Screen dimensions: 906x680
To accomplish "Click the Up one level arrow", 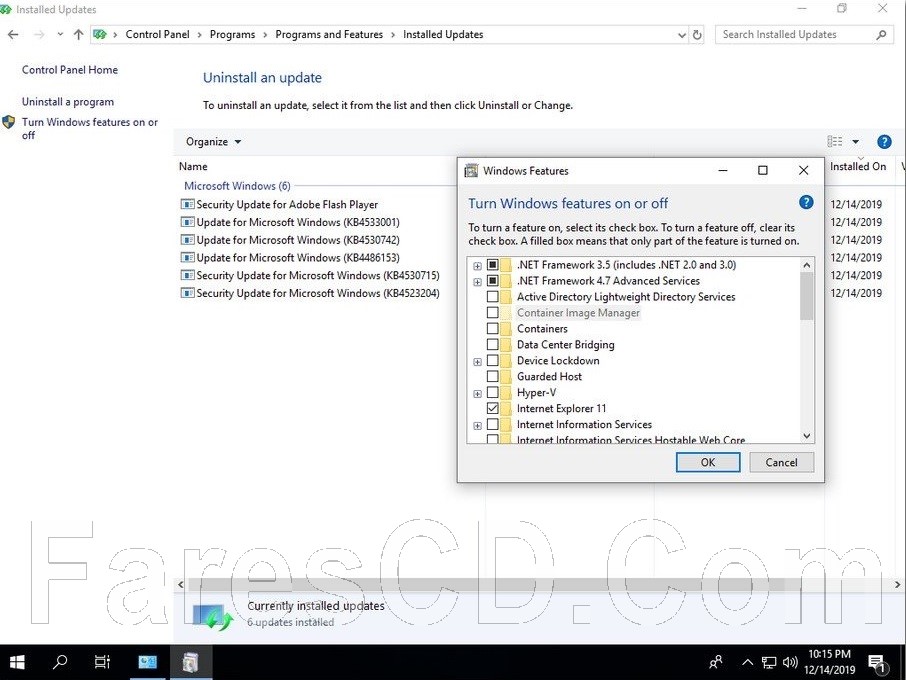I will [x=79, y=35].
